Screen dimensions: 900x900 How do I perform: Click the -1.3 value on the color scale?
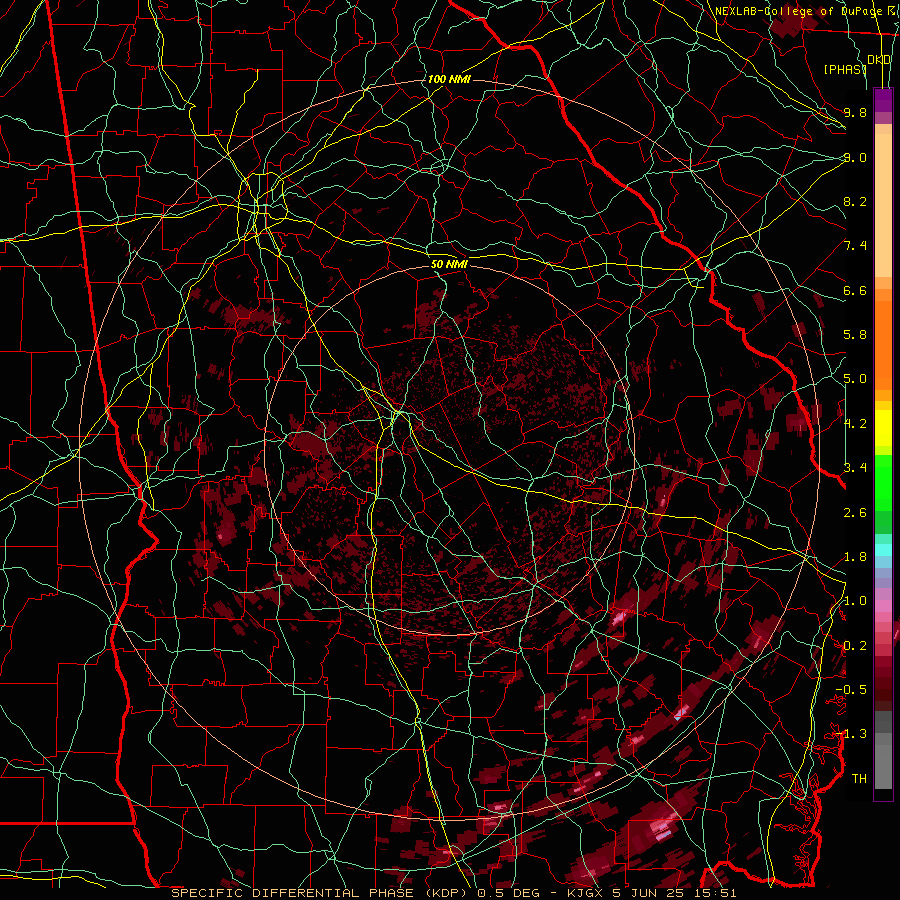(x=851, y=734)
